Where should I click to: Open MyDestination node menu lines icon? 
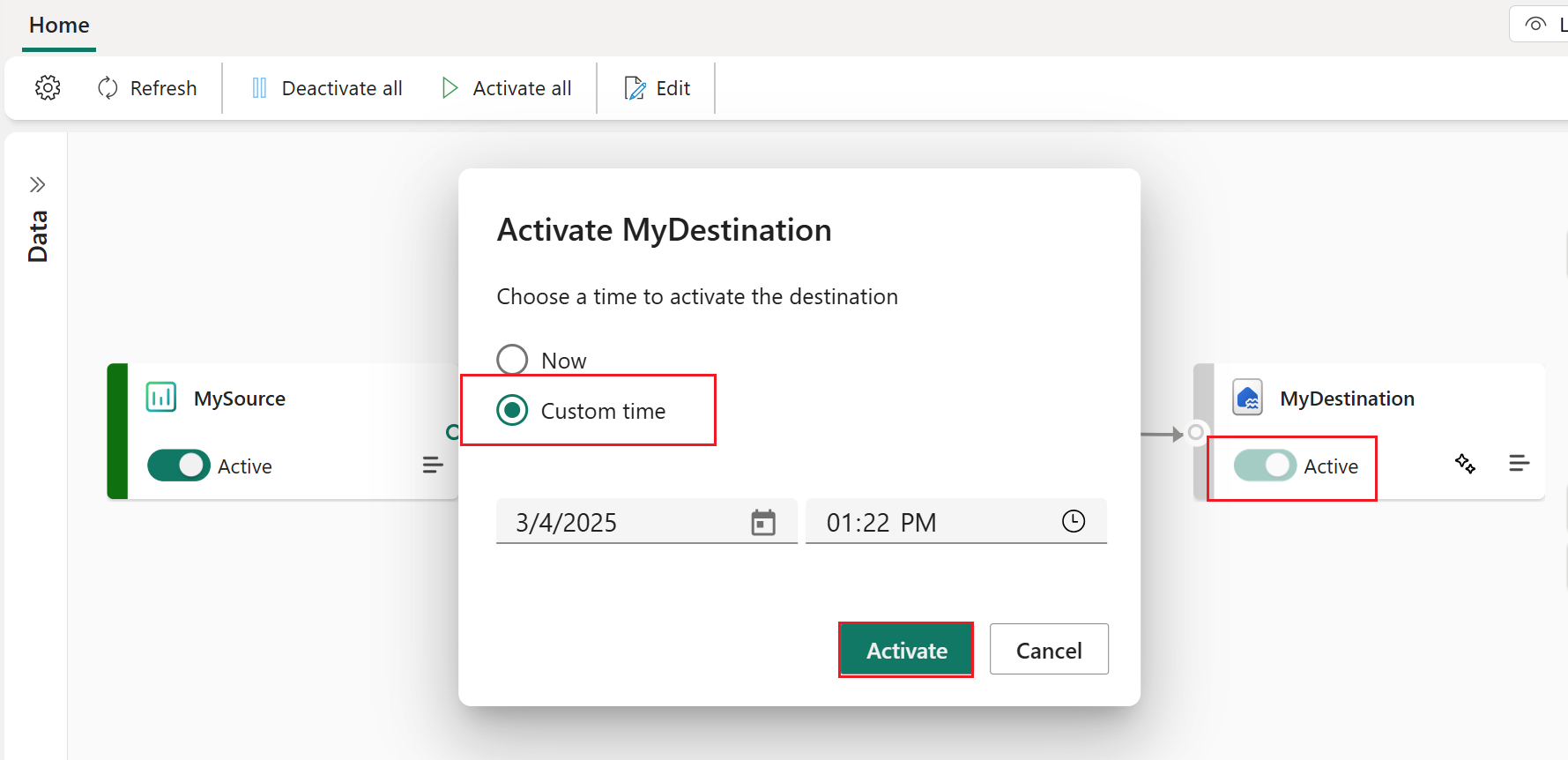[x=1519, y=463]
